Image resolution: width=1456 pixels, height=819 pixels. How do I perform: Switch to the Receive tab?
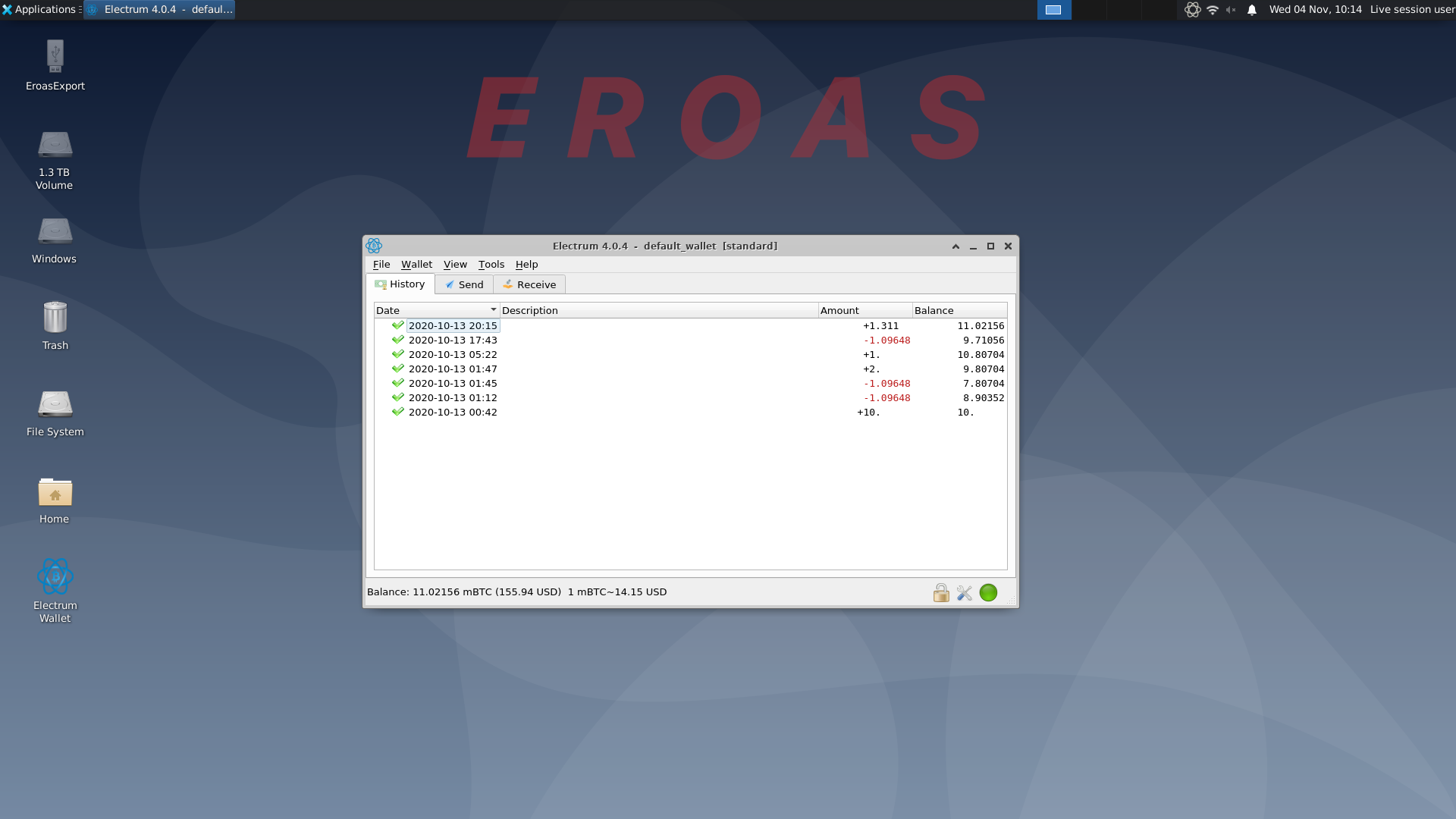point(529,284)
